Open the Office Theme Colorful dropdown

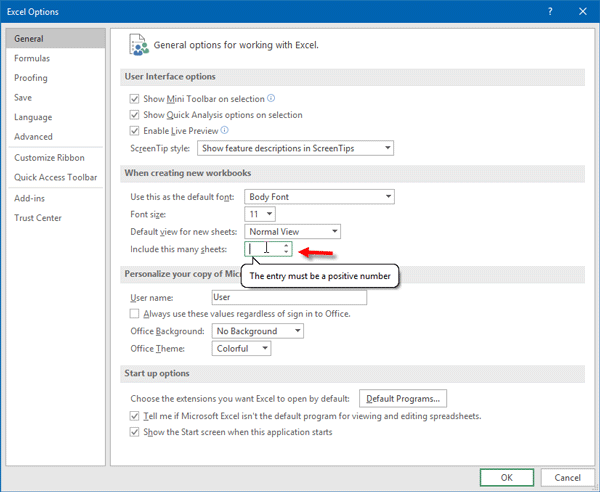[241, 349]
